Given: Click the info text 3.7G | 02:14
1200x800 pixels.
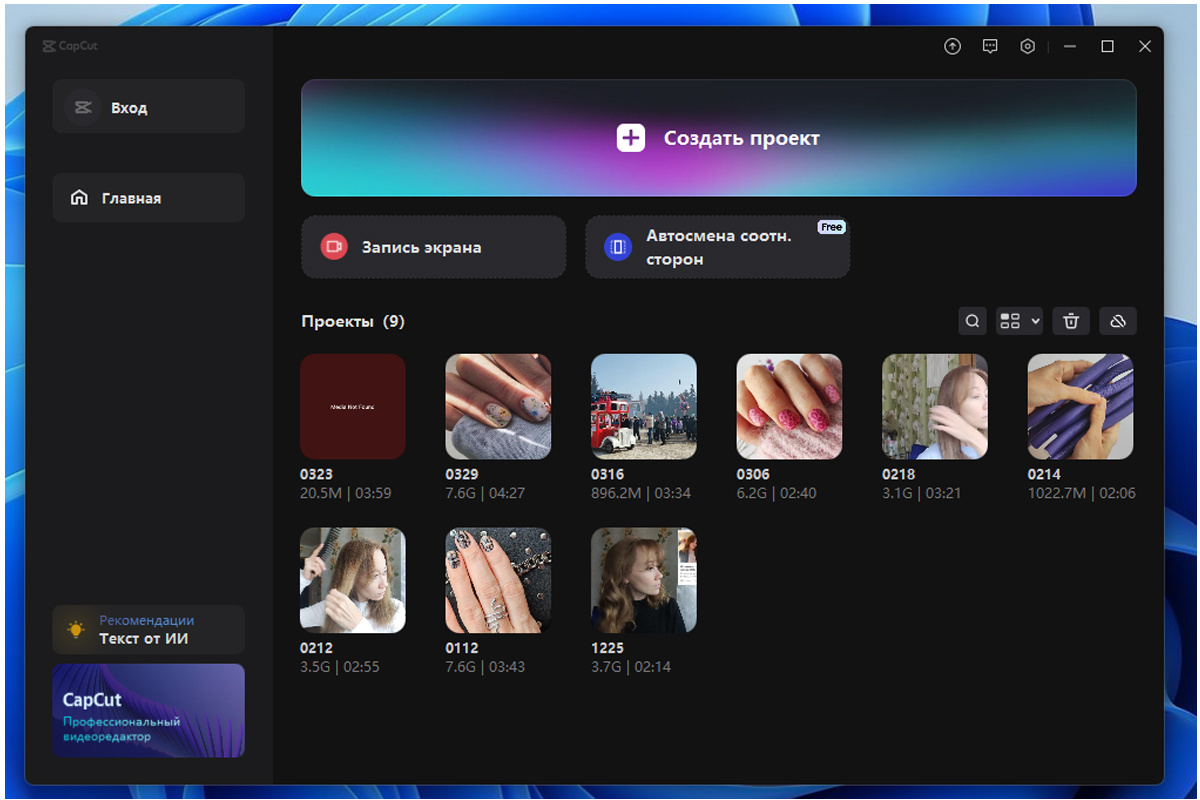Looking at the screenshot, I should [631, 667].
